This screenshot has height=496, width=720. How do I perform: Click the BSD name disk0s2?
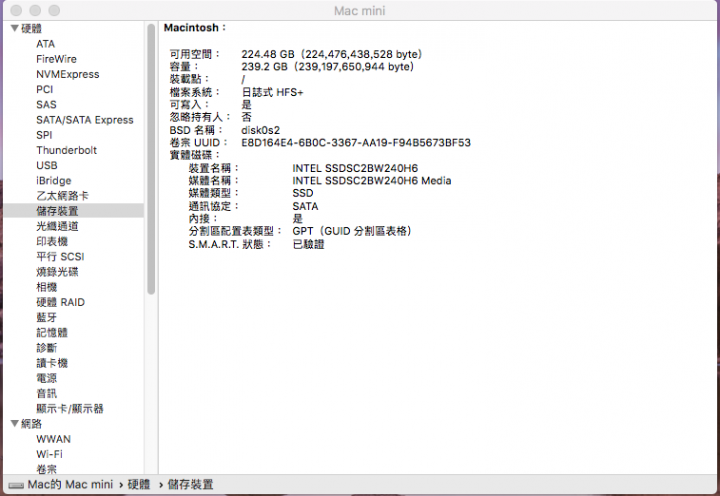261,130
